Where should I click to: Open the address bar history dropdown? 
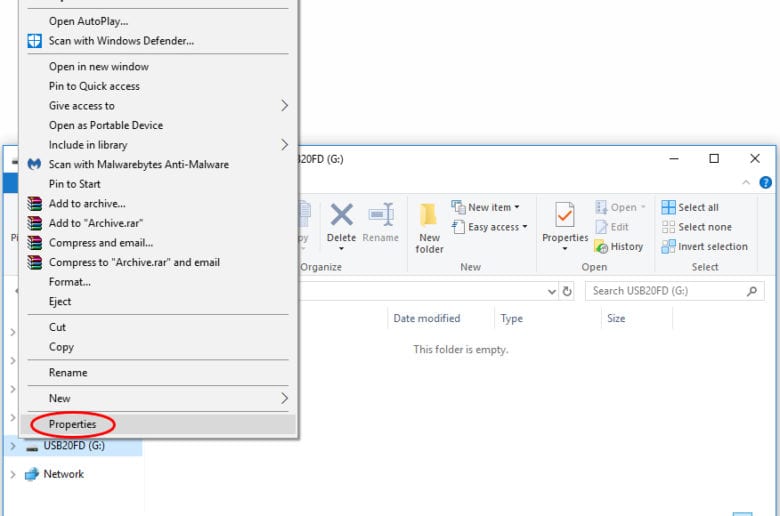pyautogui.click(x=551, y=291)
